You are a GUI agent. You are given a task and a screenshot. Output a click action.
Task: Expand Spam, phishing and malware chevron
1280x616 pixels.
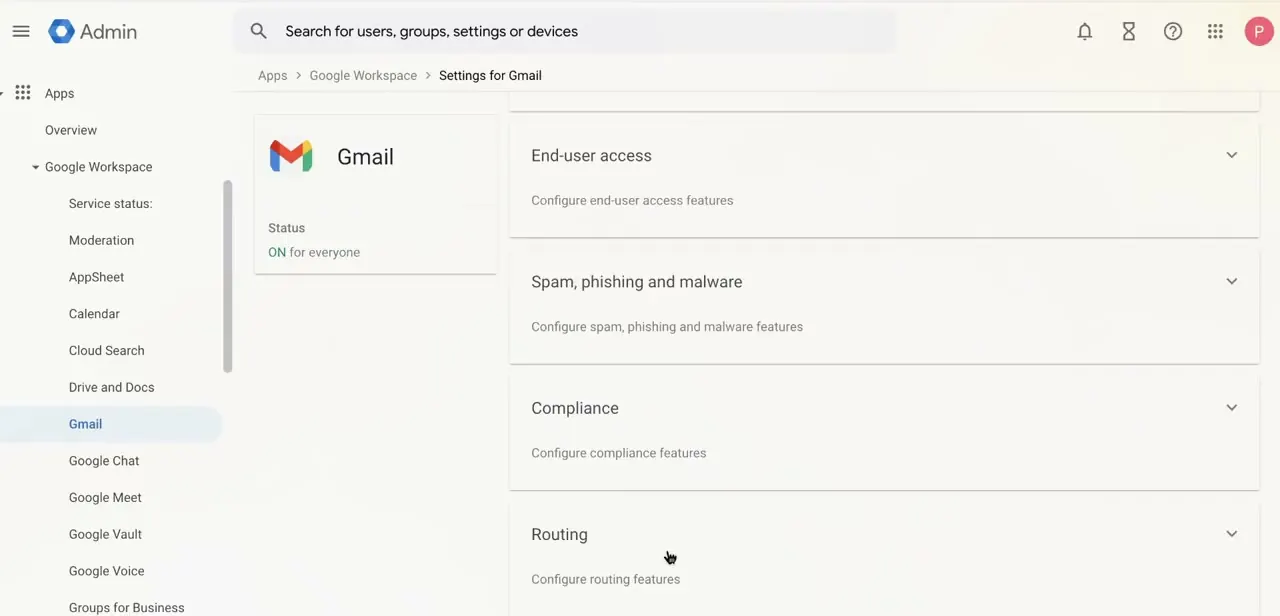(1231, 281)
